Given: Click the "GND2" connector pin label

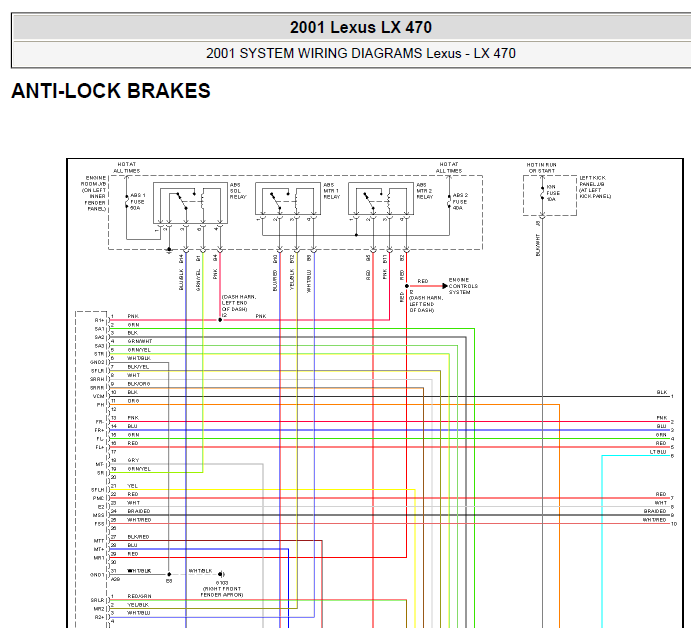Looking at the screenshot, I should pos(97,362).
